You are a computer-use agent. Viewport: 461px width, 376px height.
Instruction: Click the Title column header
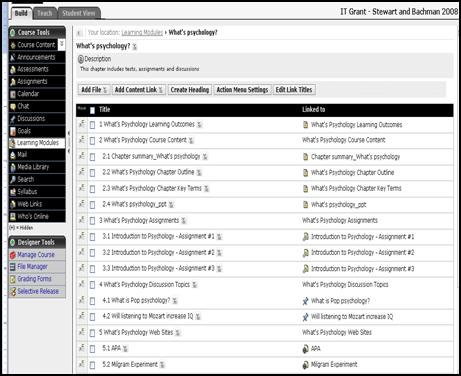coord(104,110)
